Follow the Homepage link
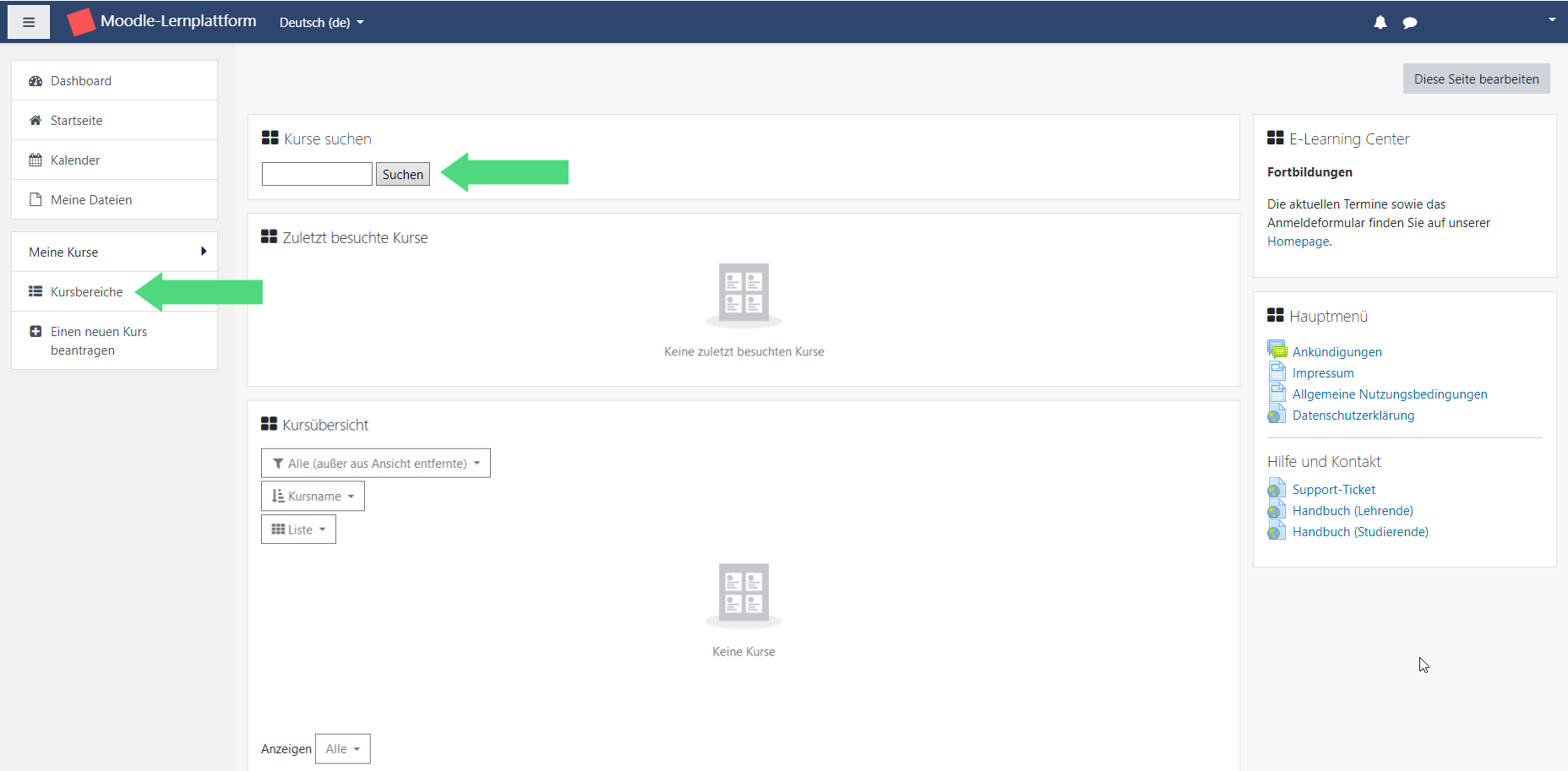The width and height of the screenshot is (1568, 771). click(1298, 242)
